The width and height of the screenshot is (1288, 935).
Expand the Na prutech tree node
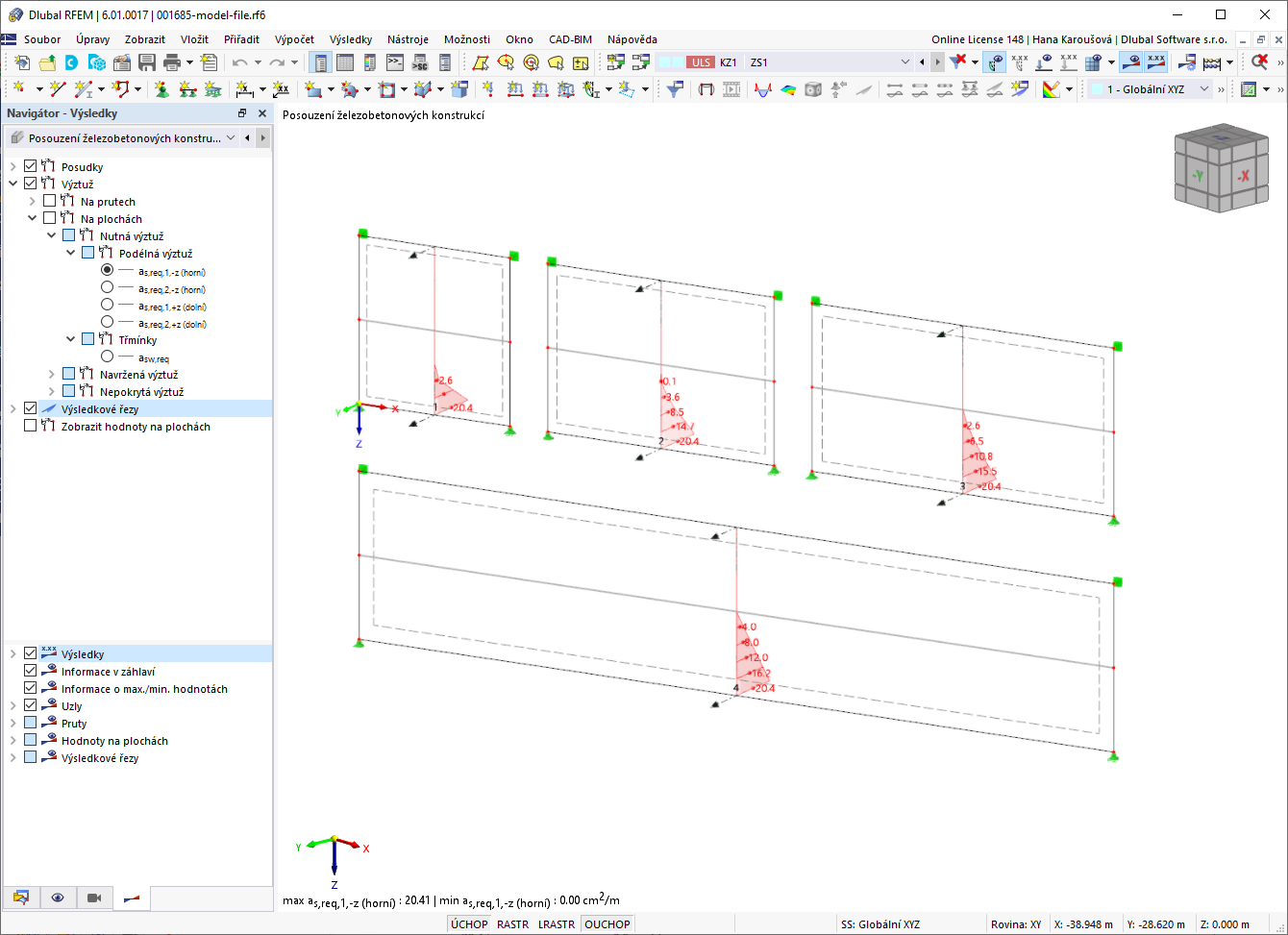click(33, 202)
